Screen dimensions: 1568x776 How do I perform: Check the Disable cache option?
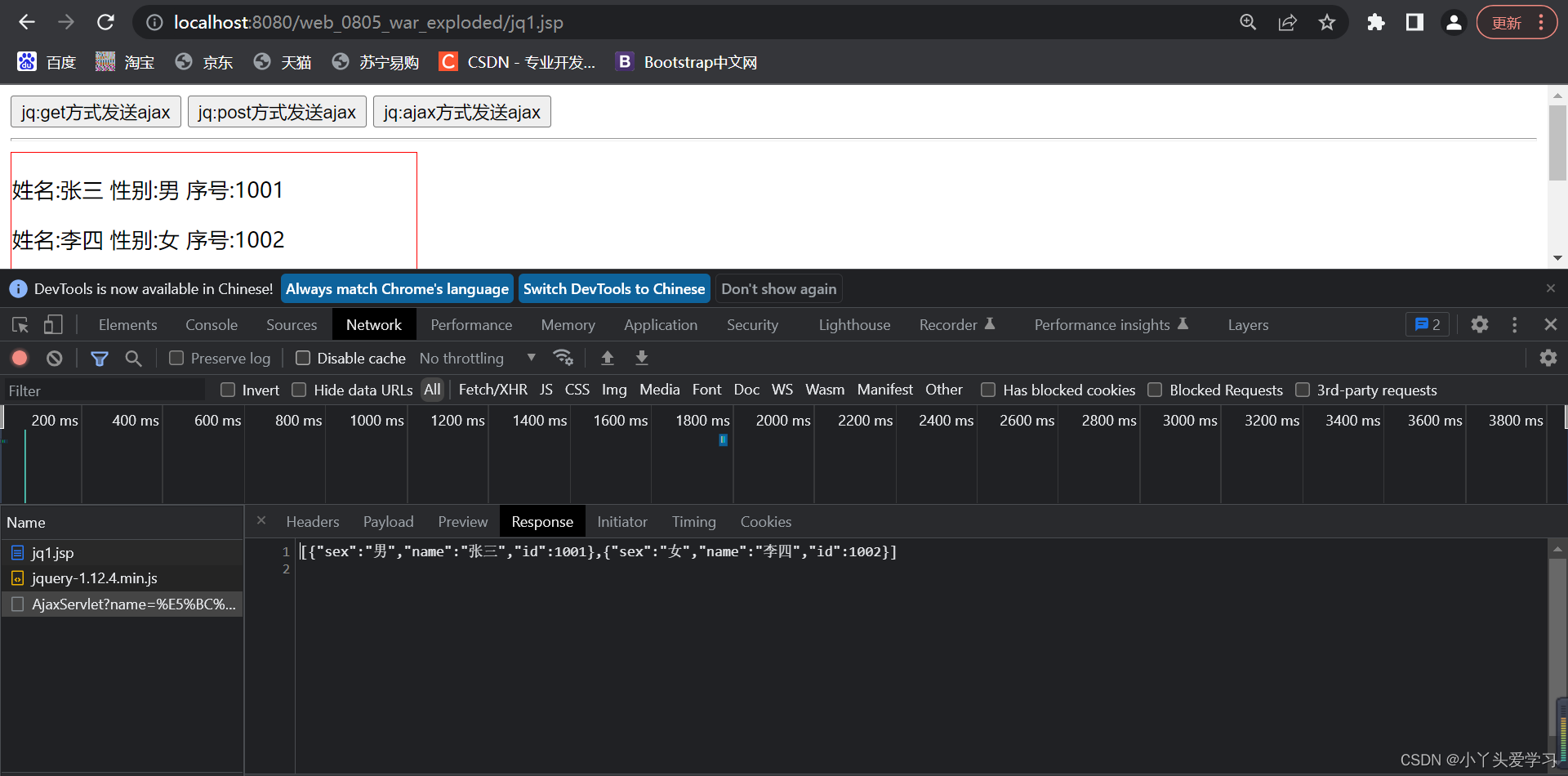click(303, 358)
